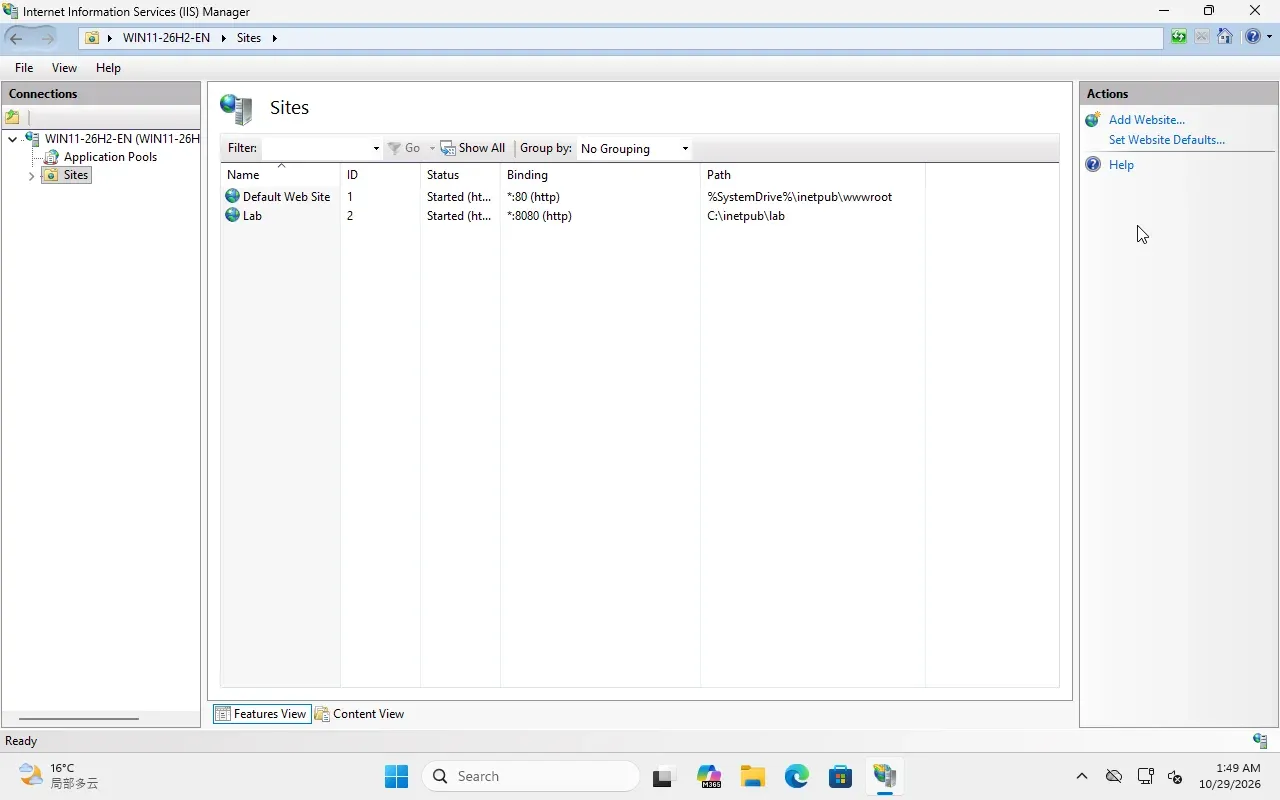Open the weather widget on taskbar
1280x800 pixels.
point(60,776)
